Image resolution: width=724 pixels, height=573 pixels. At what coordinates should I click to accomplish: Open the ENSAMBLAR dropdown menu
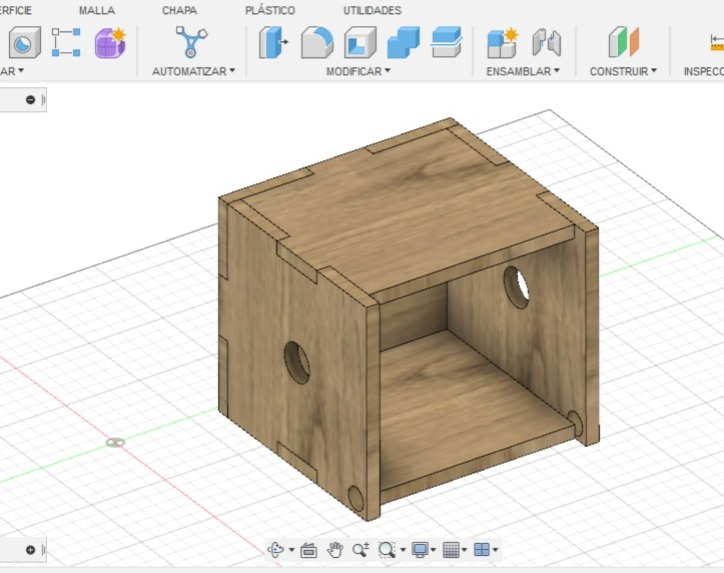click(523, 71)
